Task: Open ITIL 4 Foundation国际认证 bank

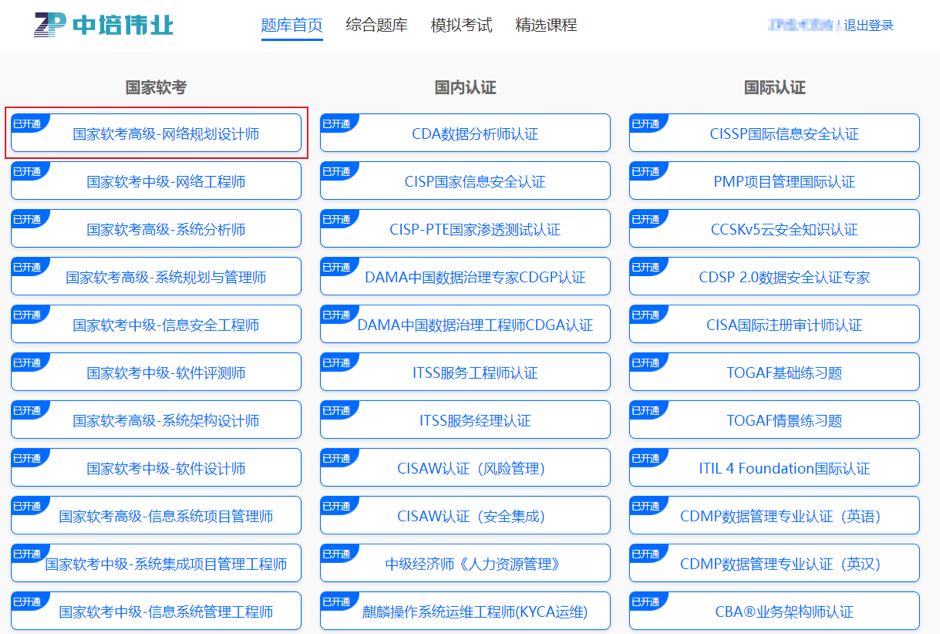Action: [x=784, y=469]
